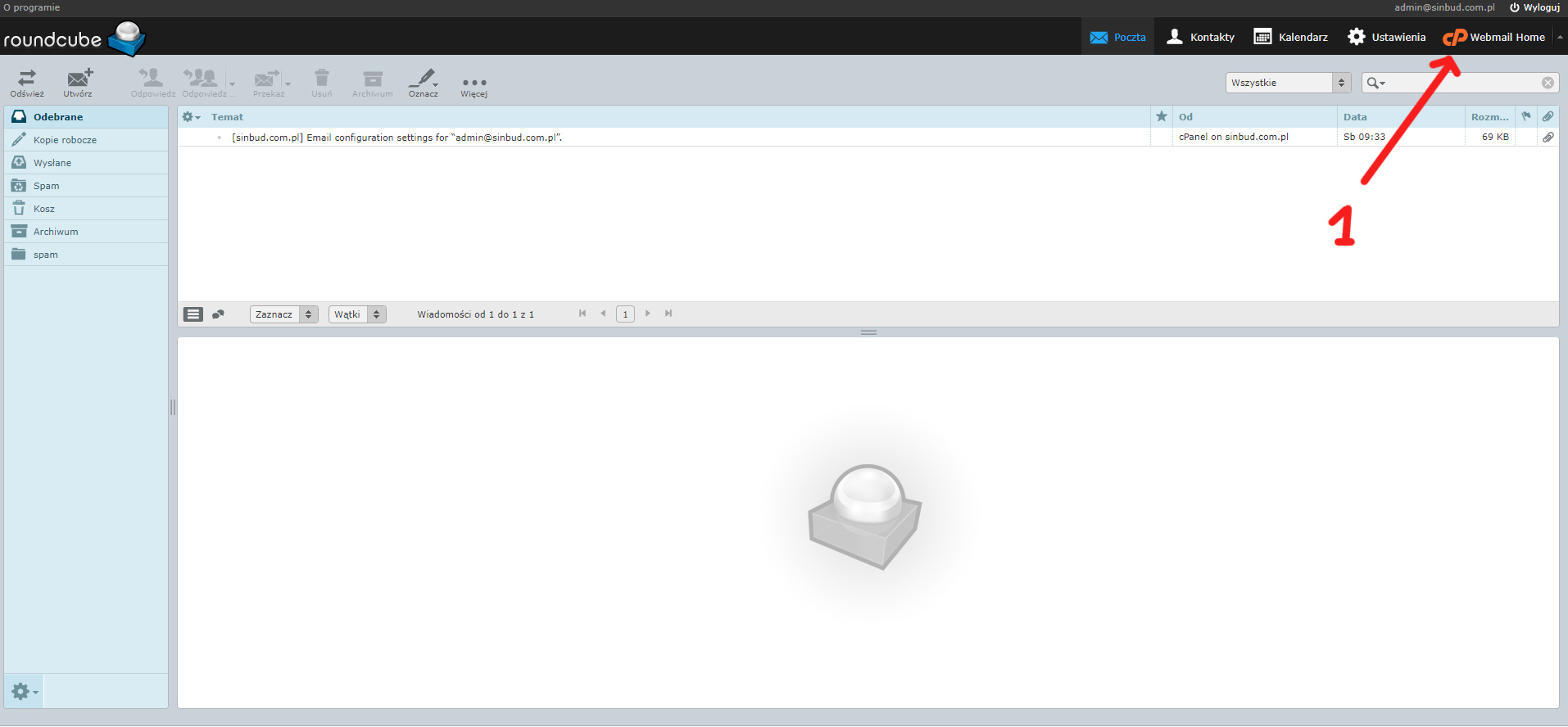Click the Wyloguj logout link
Viewport: 1568px width, 727px height.
tap(1534, 7)
